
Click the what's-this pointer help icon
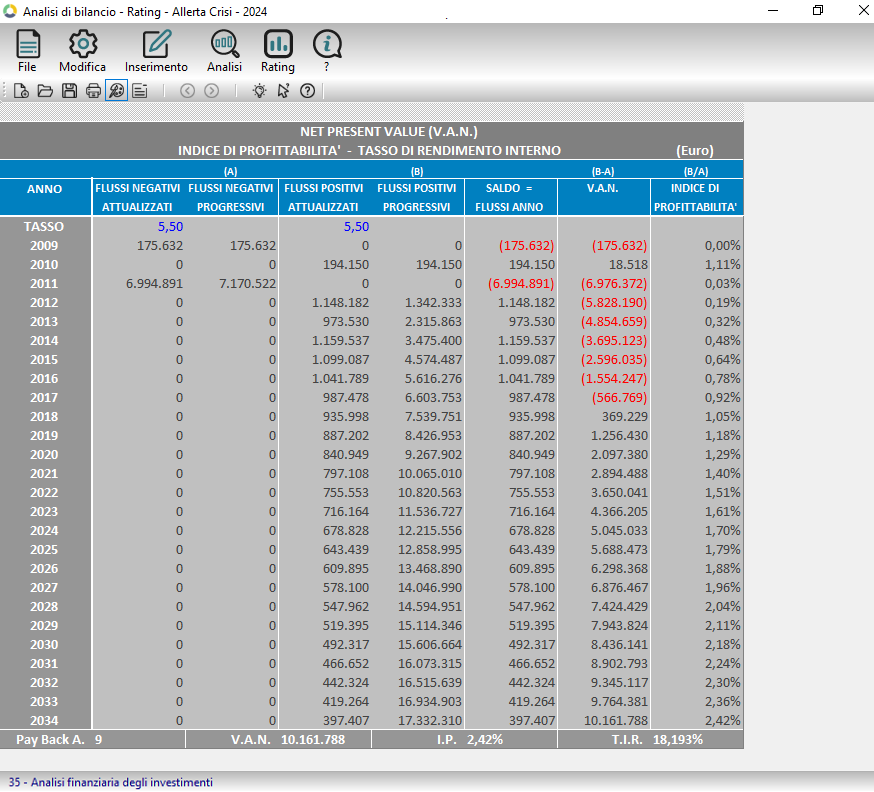coord(283,91)
